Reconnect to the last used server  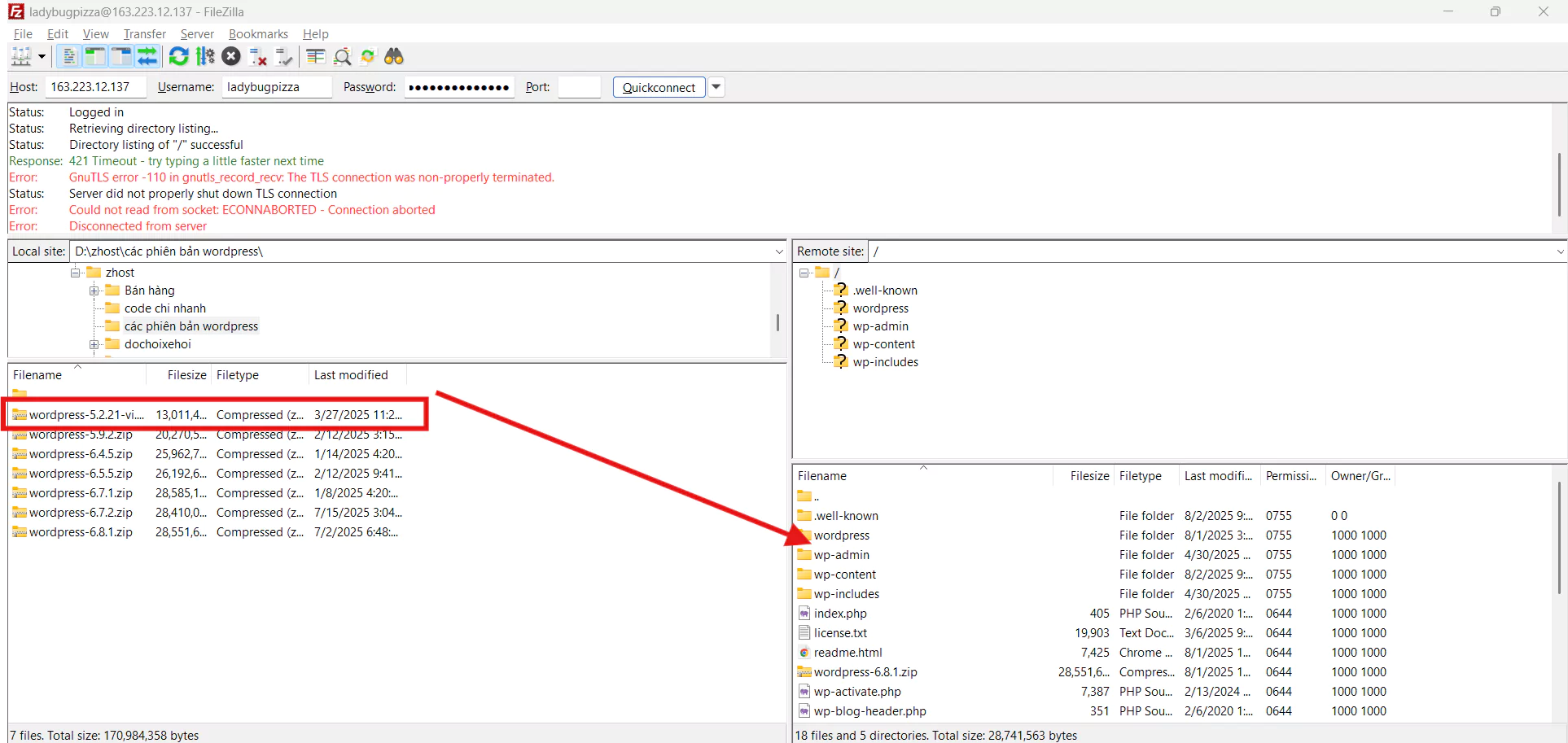tap(284, 56)
